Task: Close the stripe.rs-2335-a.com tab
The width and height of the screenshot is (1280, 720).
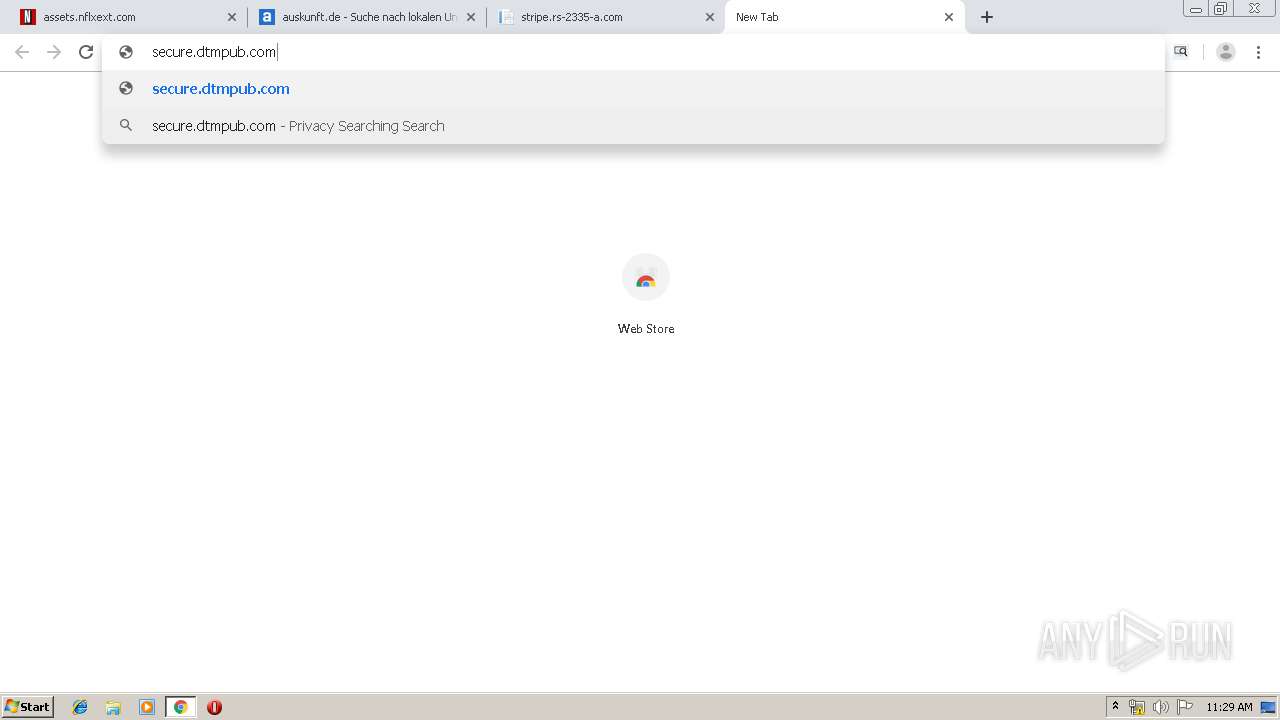Action: point(710,17)
